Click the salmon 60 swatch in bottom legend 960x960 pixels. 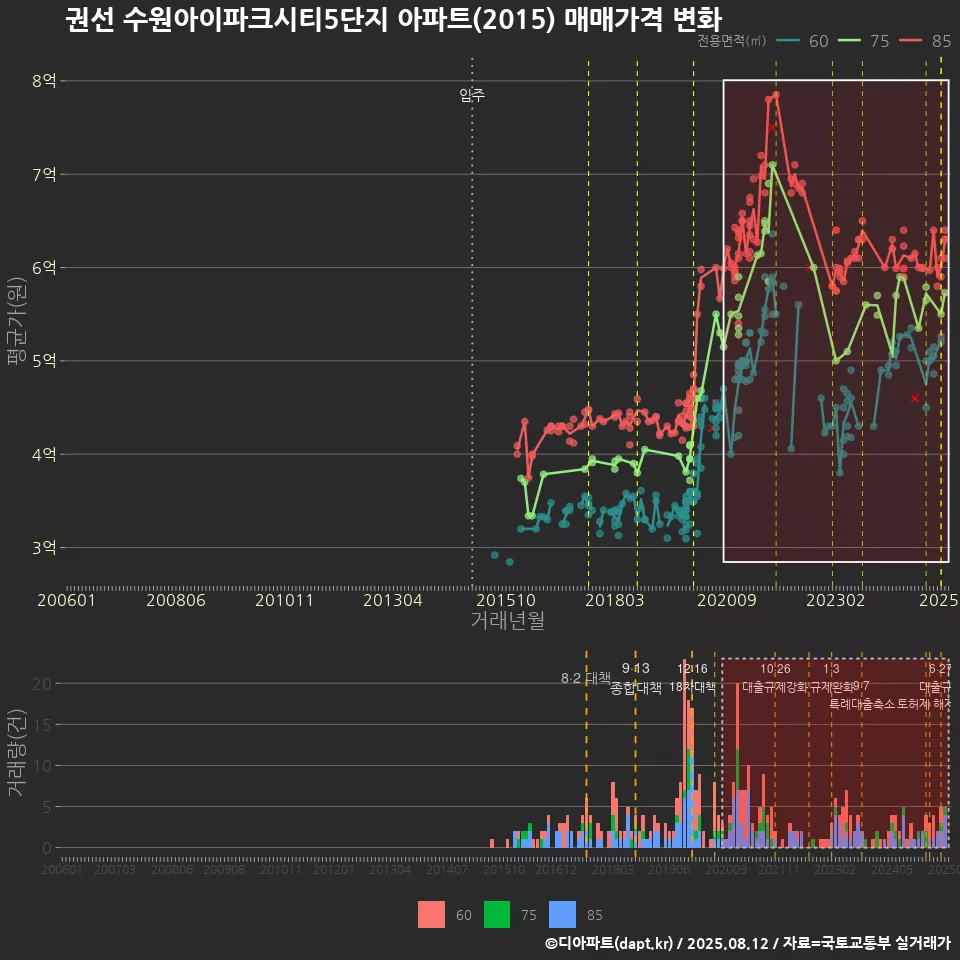tap(431, 915)
